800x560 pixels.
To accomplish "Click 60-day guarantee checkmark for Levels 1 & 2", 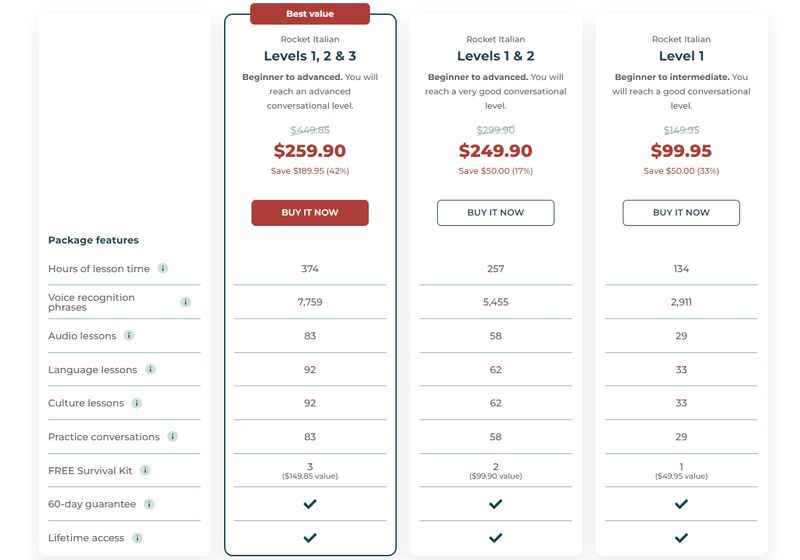I will (x=495, y=504).
